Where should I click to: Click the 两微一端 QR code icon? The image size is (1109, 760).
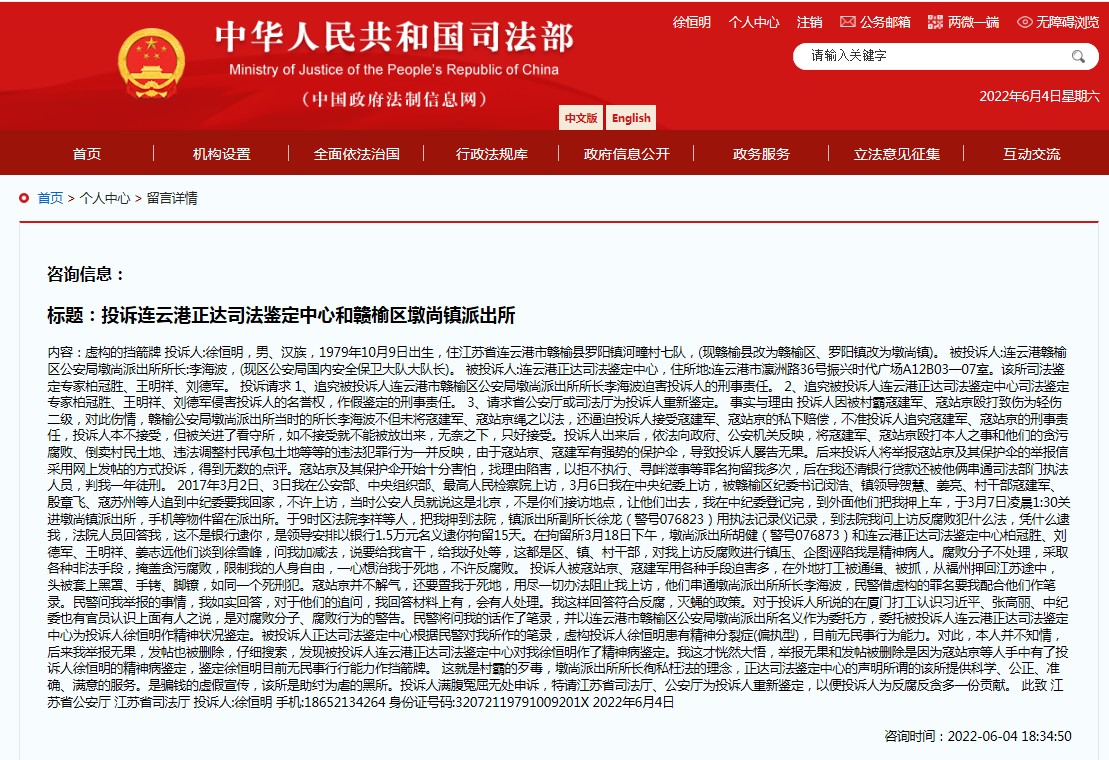(935, 21)
